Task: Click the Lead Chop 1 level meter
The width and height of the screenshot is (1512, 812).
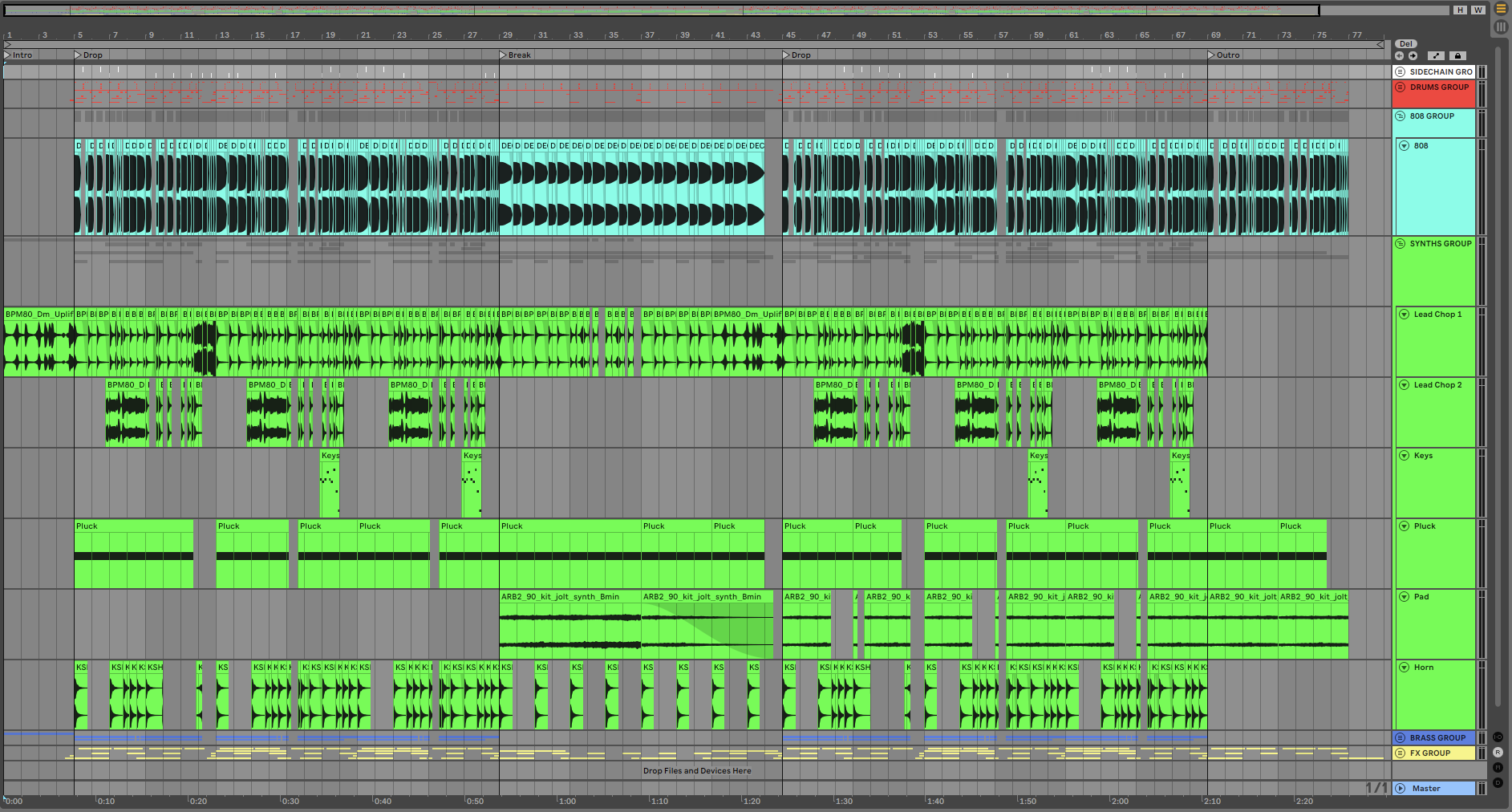Action: tap(1482, 342)
